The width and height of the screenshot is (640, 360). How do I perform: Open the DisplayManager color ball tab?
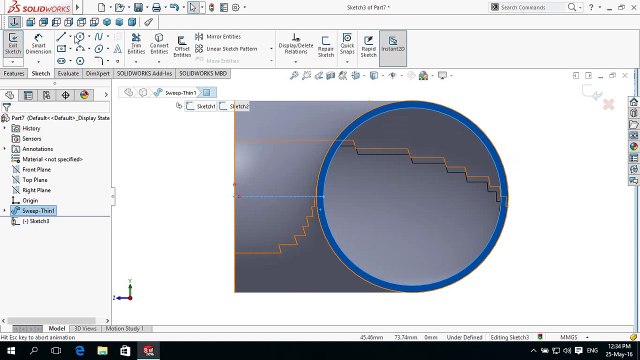tap(84, 95)
